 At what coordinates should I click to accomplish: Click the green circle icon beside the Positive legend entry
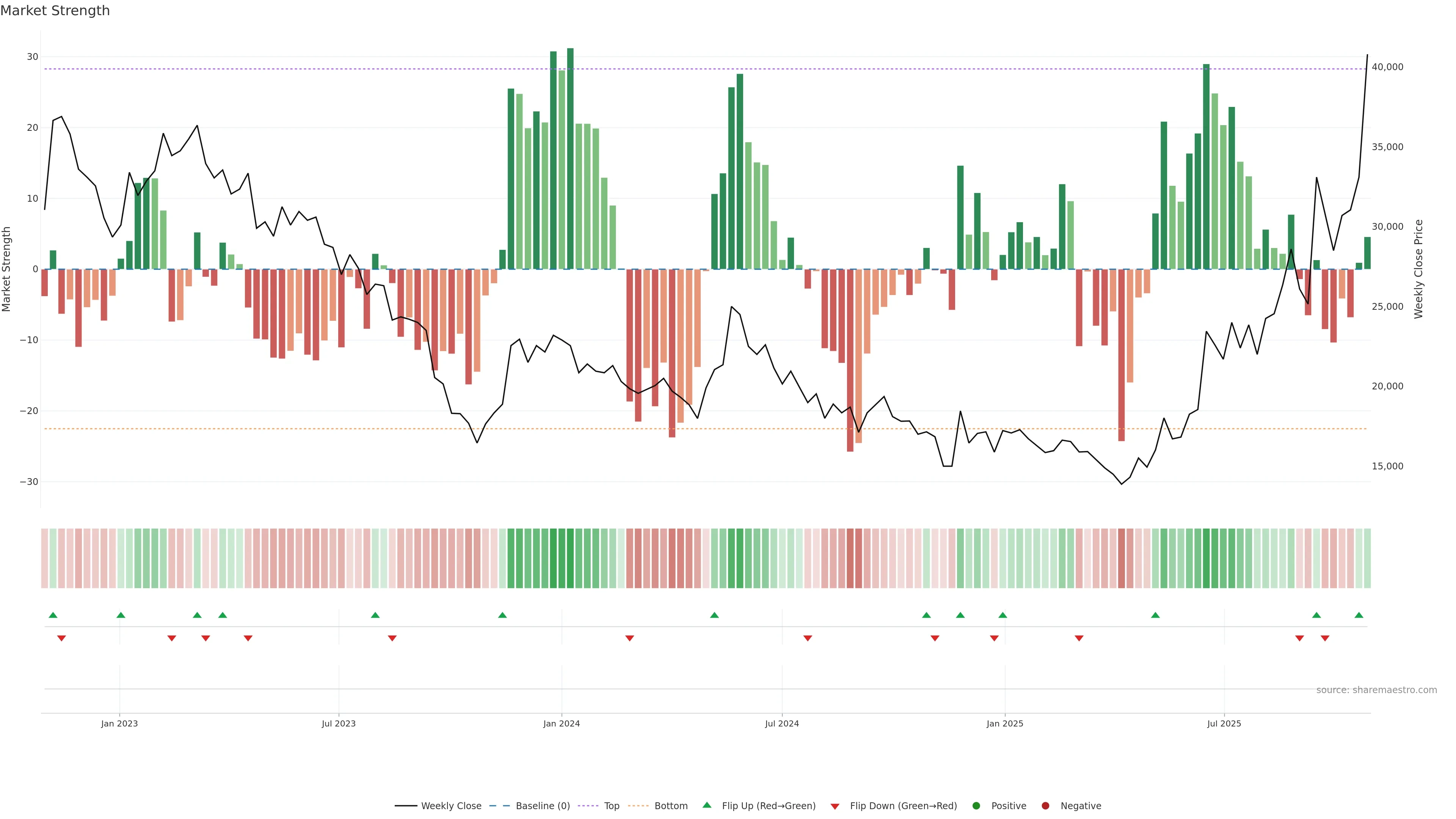click(x=976, y=806)
